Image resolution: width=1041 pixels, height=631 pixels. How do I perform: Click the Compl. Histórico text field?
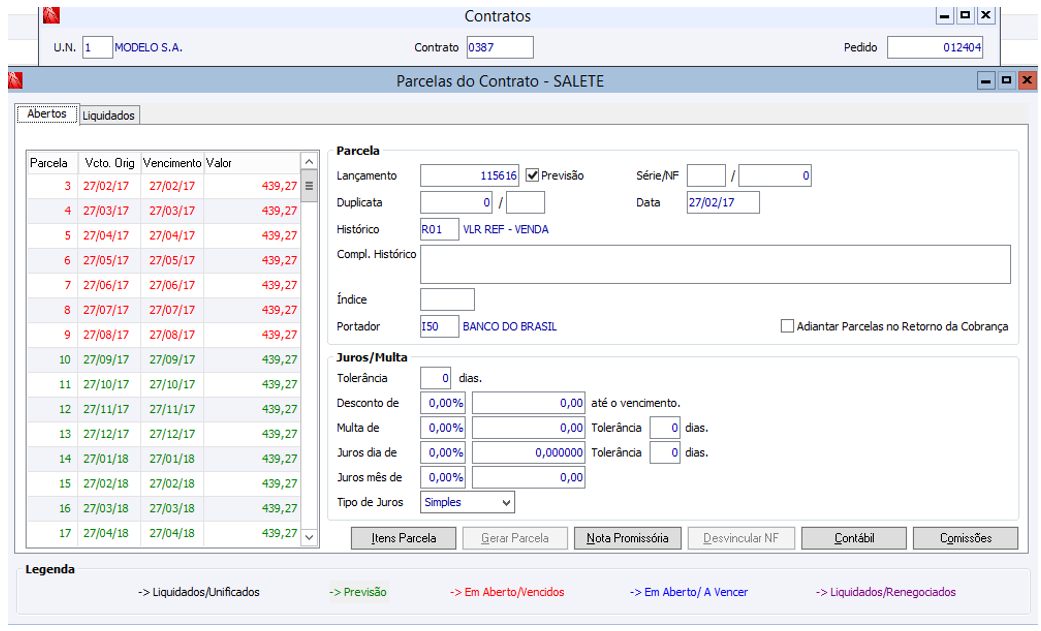coord(714,265)
